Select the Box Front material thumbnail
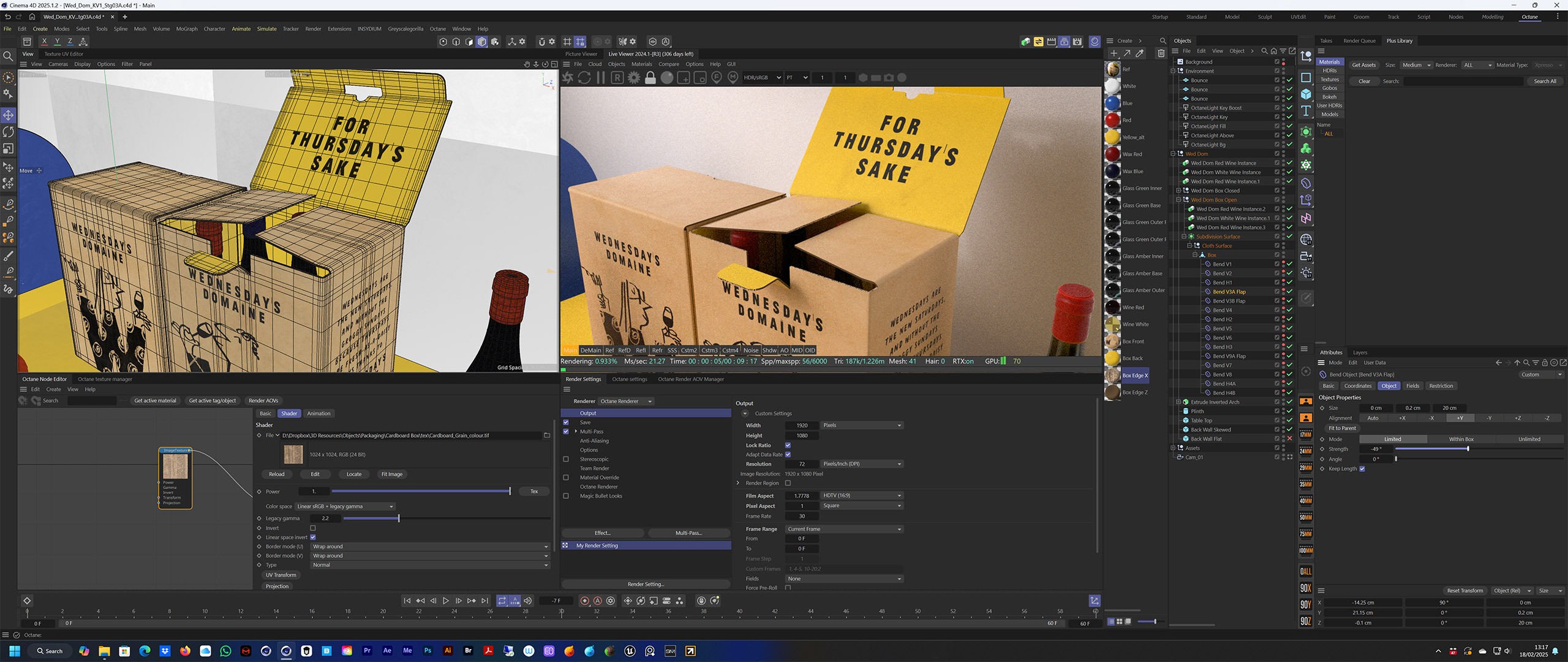Viewport: 1568px width, 662px height. point(1113,341)
